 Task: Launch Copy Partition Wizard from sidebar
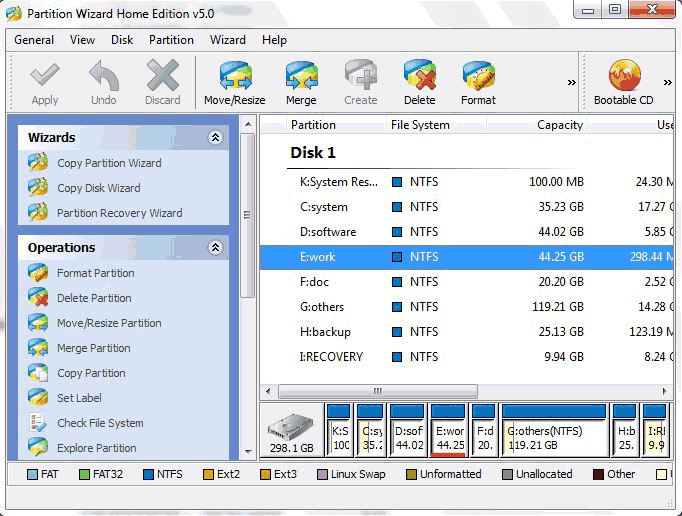(x=109, y=163)
